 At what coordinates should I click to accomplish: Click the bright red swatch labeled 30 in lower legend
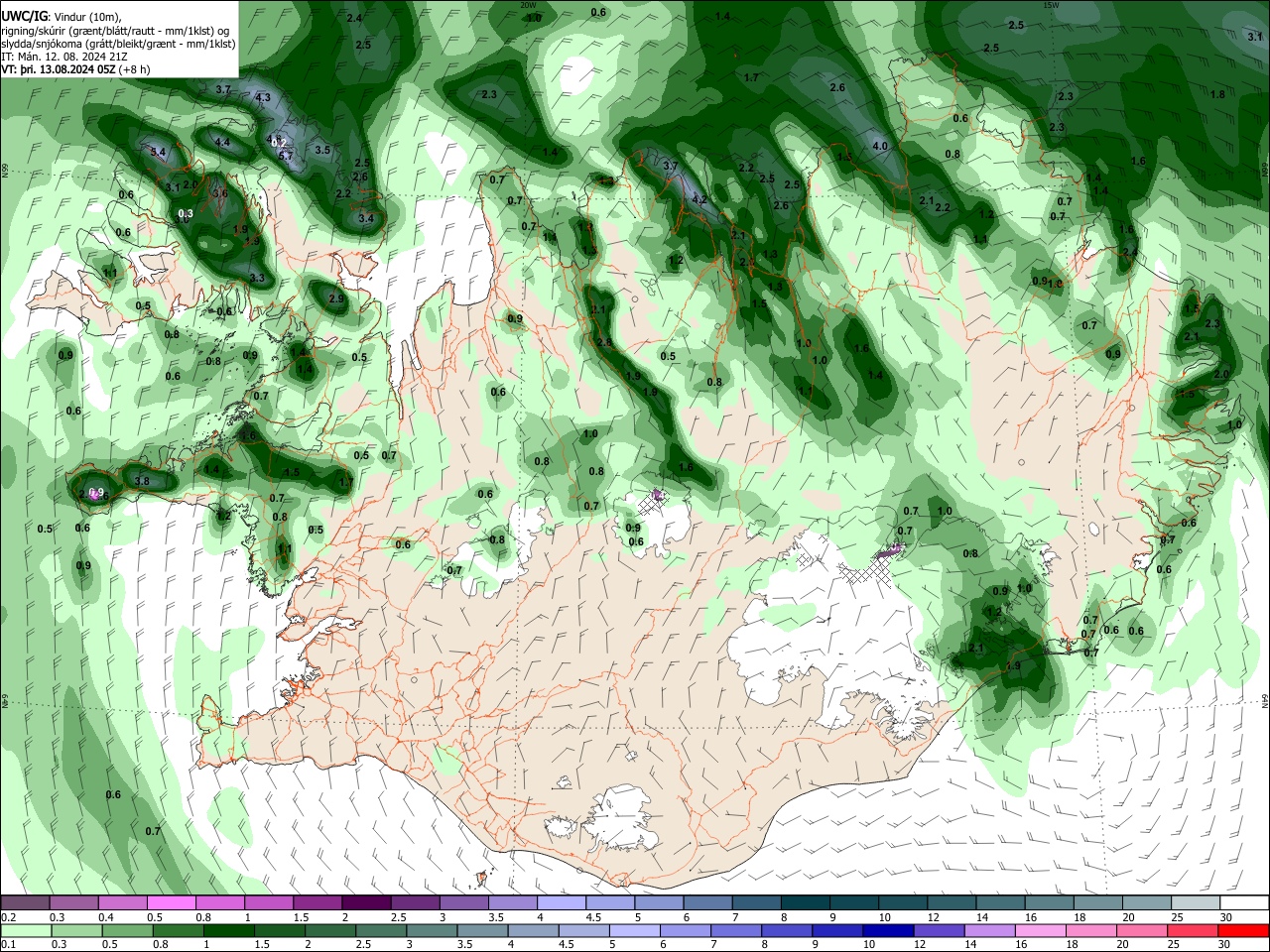tap(1243, 930)
